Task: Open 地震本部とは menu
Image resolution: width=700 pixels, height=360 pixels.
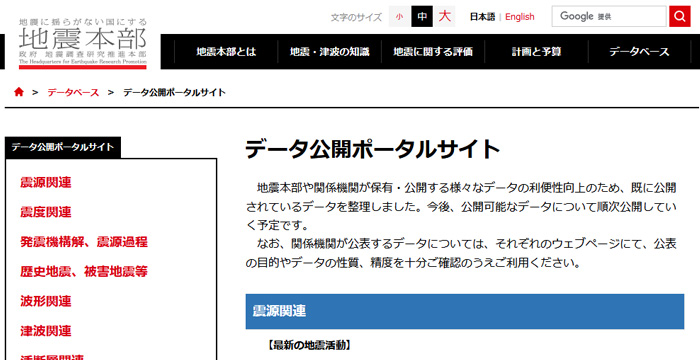Action: click(x=226, y=52)
